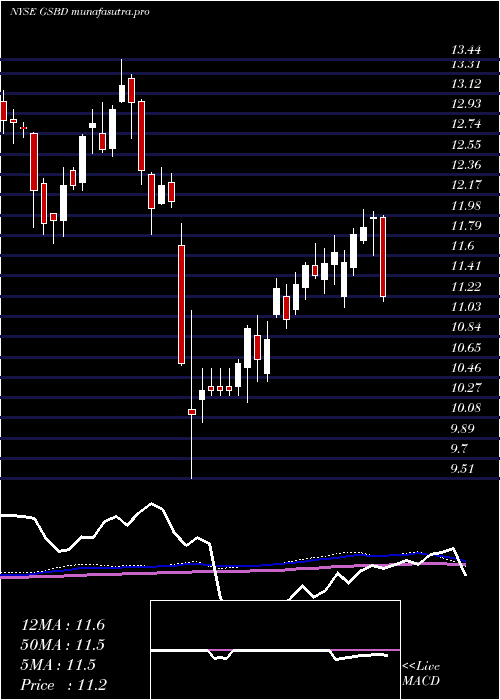Click the 12.74 price axis label

point(466,124)
